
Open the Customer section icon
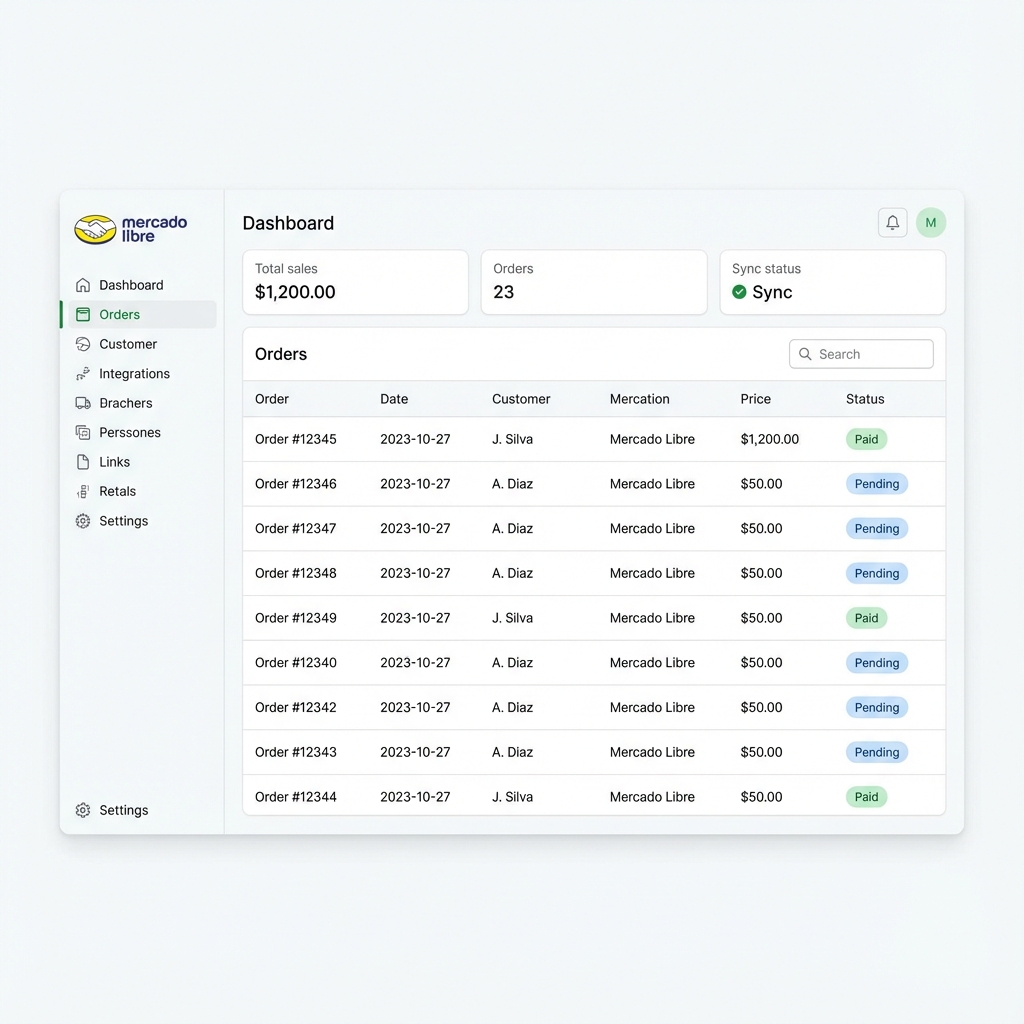83,344
